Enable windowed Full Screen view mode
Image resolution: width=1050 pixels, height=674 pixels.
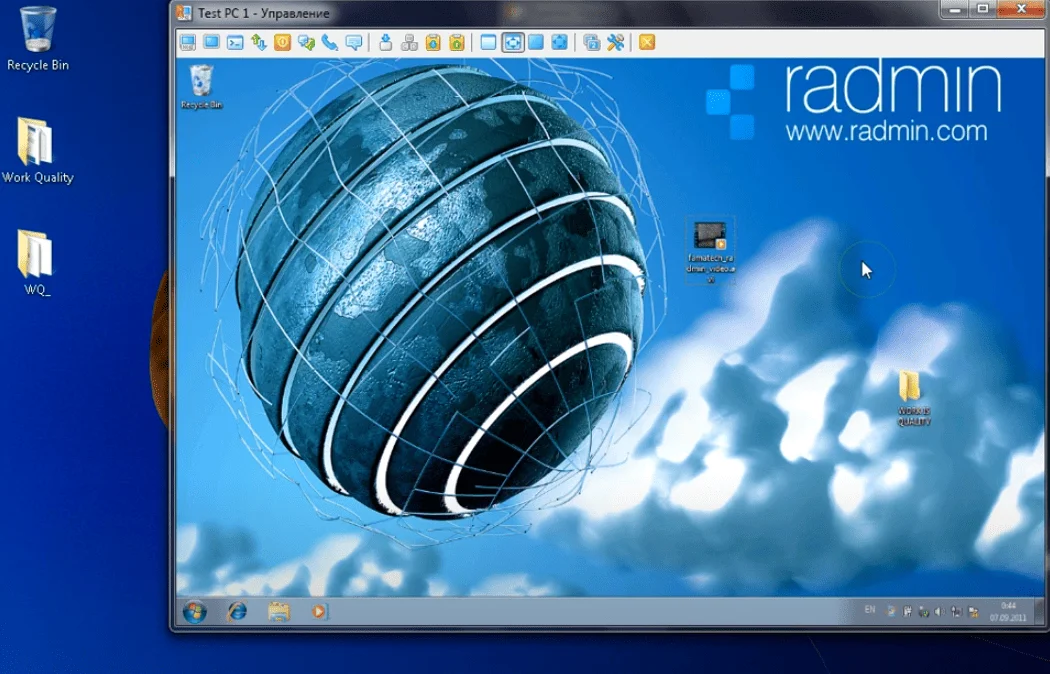[536, 43]
